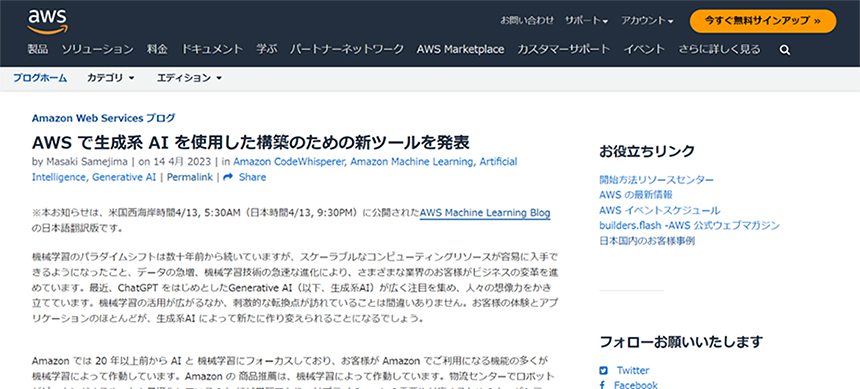Go to ブログホーム

pos(40,78)
